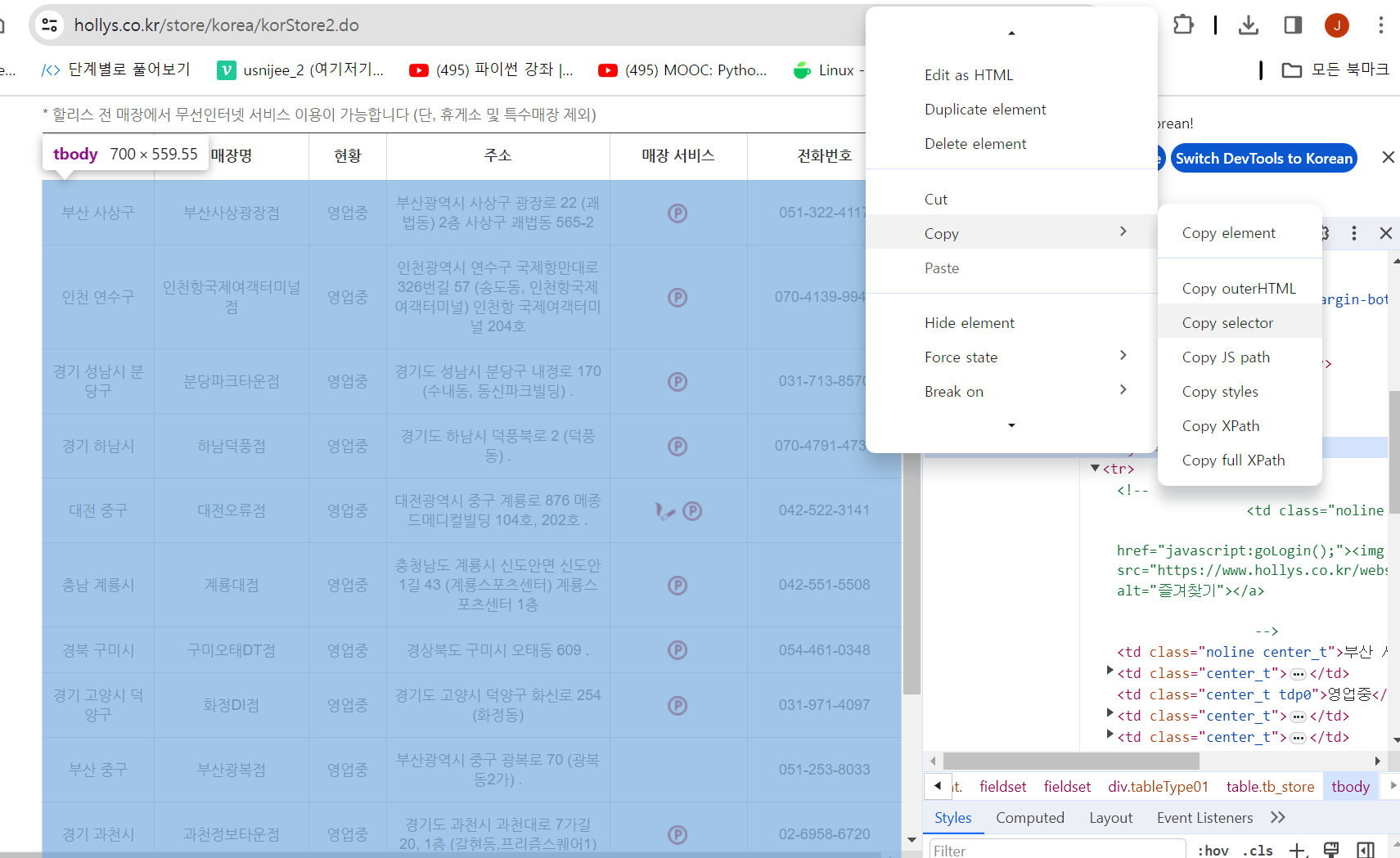Click store name 부산광복점
The height and width of the screenshot is (858, 1400).
[x=232, y=770]
